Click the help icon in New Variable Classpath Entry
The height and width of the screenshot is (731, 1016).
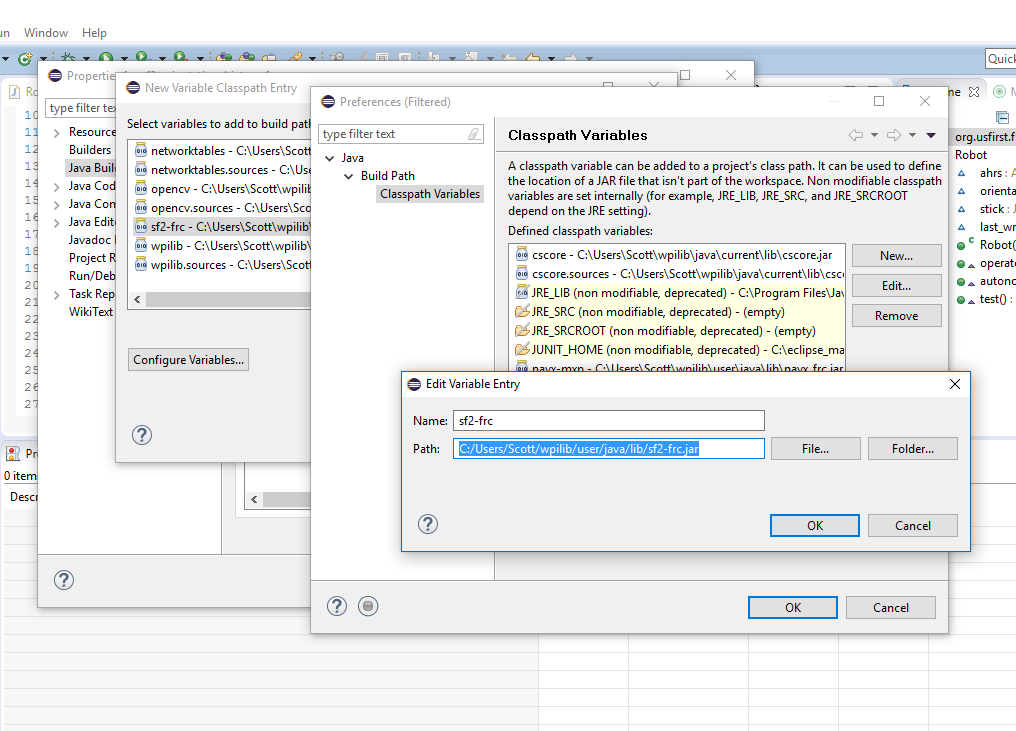[x=142, y=435]
